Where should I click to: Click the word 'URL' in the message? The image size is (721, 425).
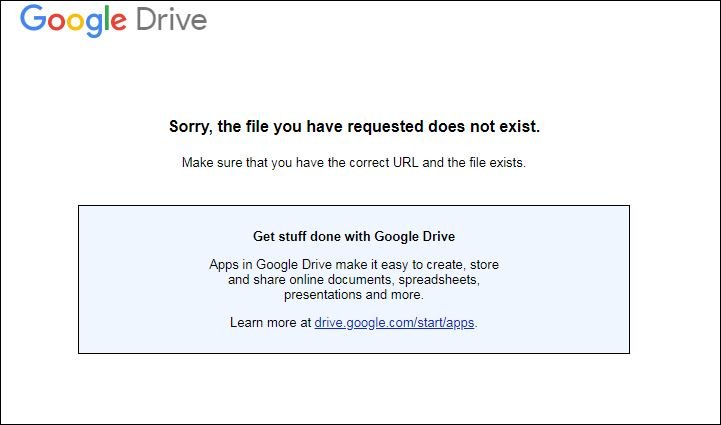[x=406, y=162]
